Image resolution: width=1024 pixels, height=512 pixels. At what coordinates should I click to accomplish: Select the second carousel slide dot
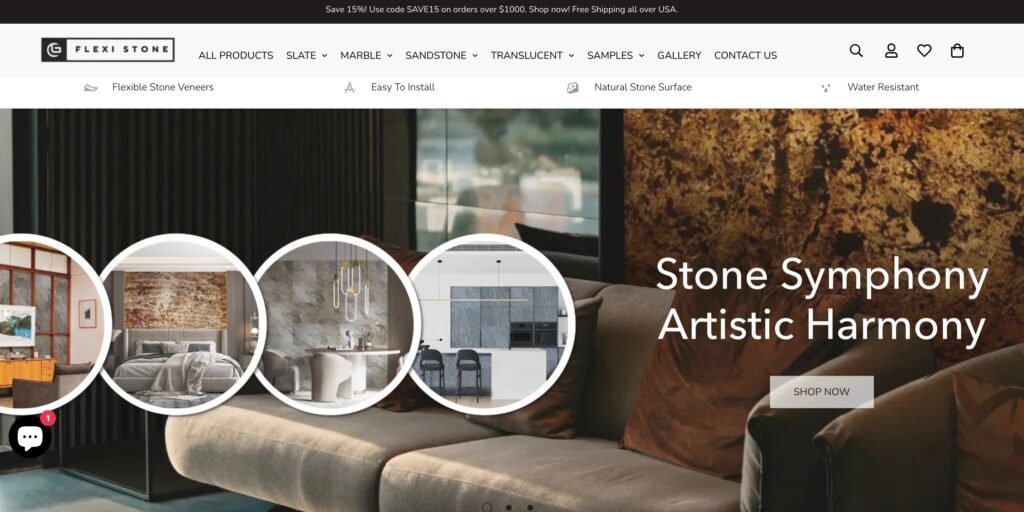[x=508, y=507]
